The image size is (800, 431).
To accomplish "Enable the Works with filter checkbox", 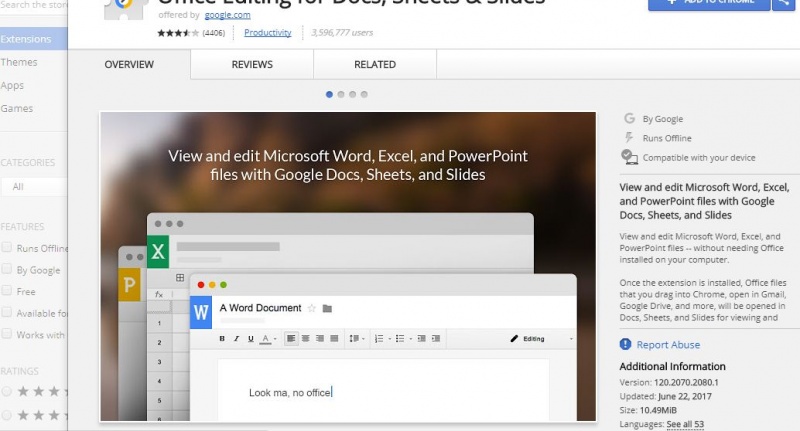I will coord(7,334).
